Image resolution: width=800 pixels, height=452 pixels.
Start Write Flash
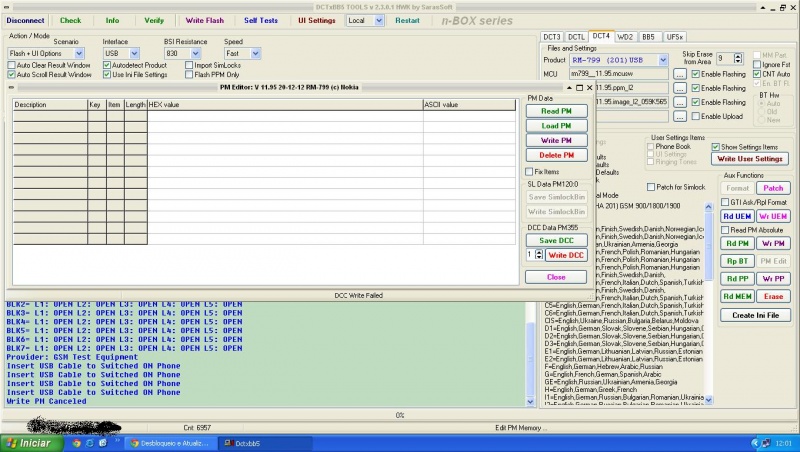[x=205, y=20]
